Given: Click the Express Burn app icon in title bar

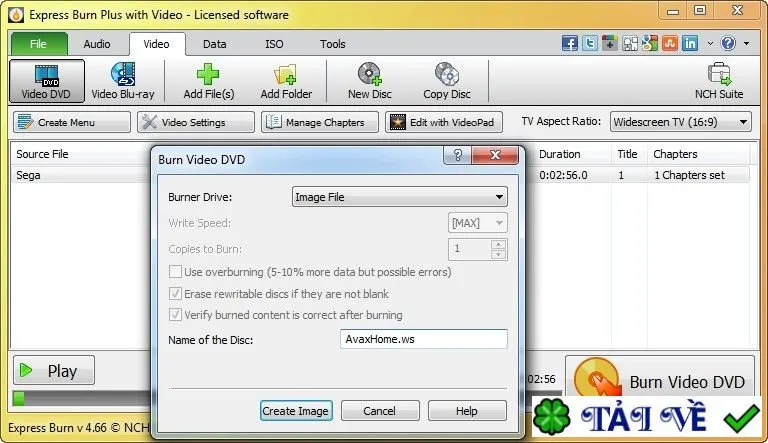Looking at the screenshot, I should coord(16,15).
